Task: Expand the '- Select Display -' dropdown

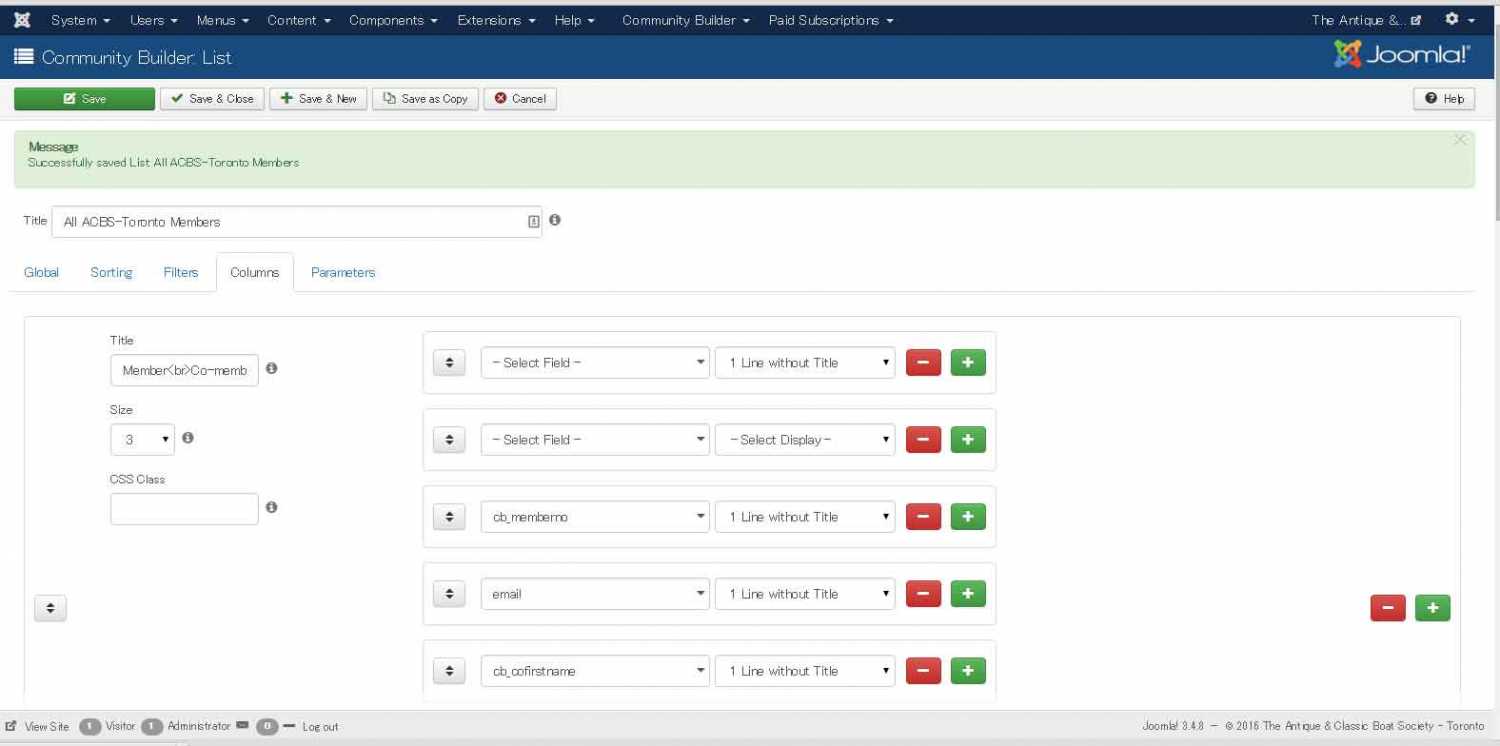Action: click(x=804, y=440)
